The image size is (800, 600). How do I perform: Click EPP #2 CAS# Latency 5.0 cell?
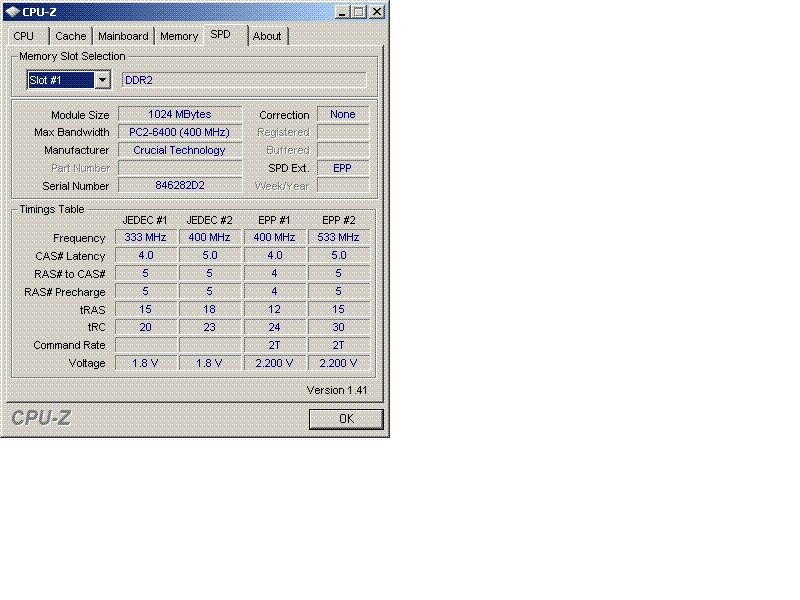(x=339, y=256)
